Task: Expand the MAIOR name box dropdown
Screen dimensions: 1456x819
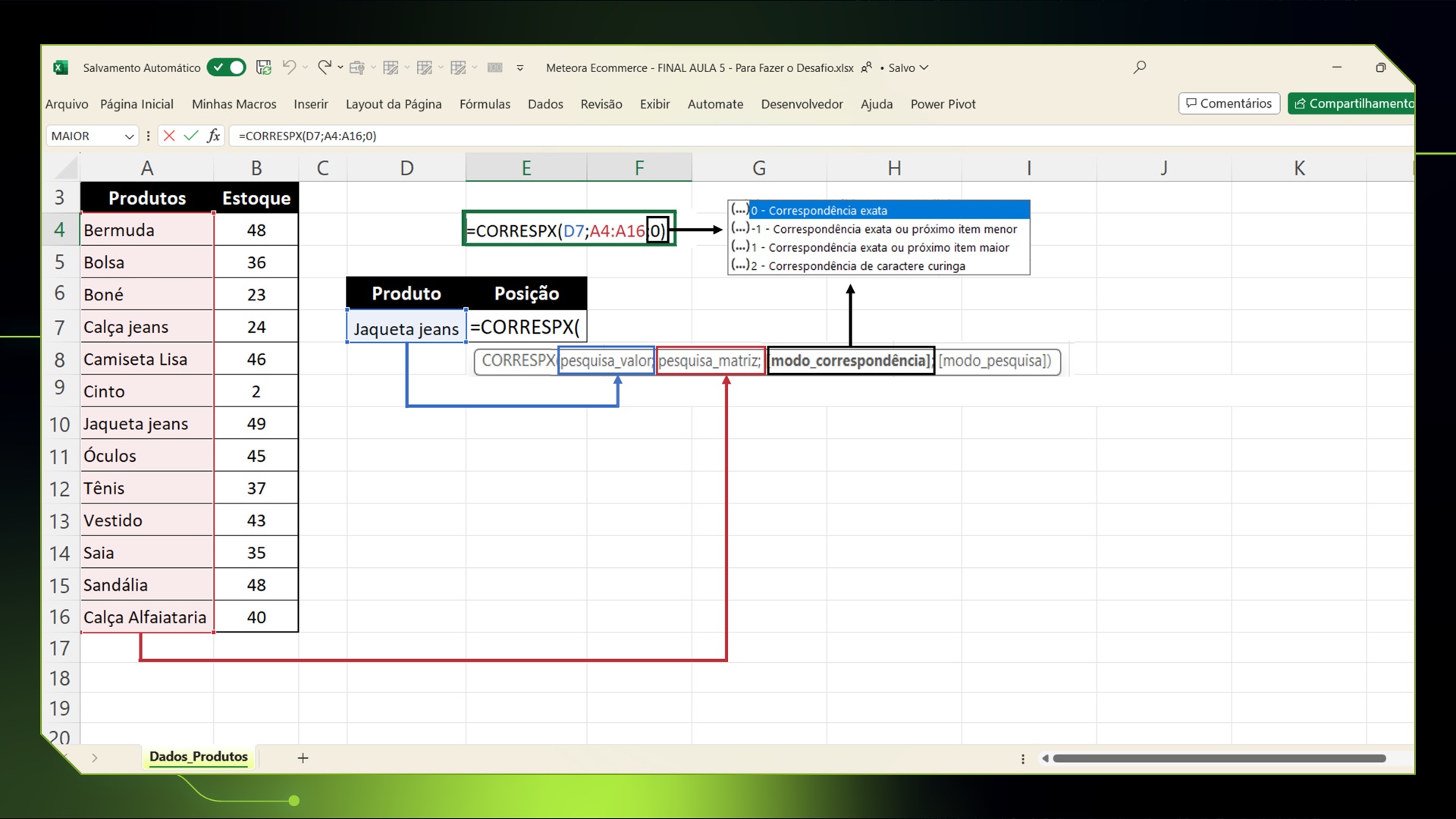Action: click(x=129, y=136)
